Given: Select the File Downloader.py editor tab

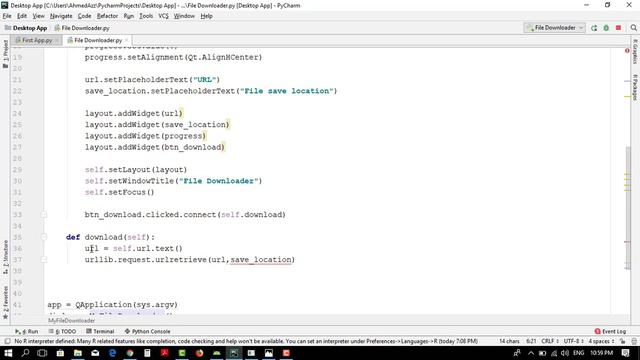Looking at the screenshot, I should pyautogui.click(x=98, y=40).
